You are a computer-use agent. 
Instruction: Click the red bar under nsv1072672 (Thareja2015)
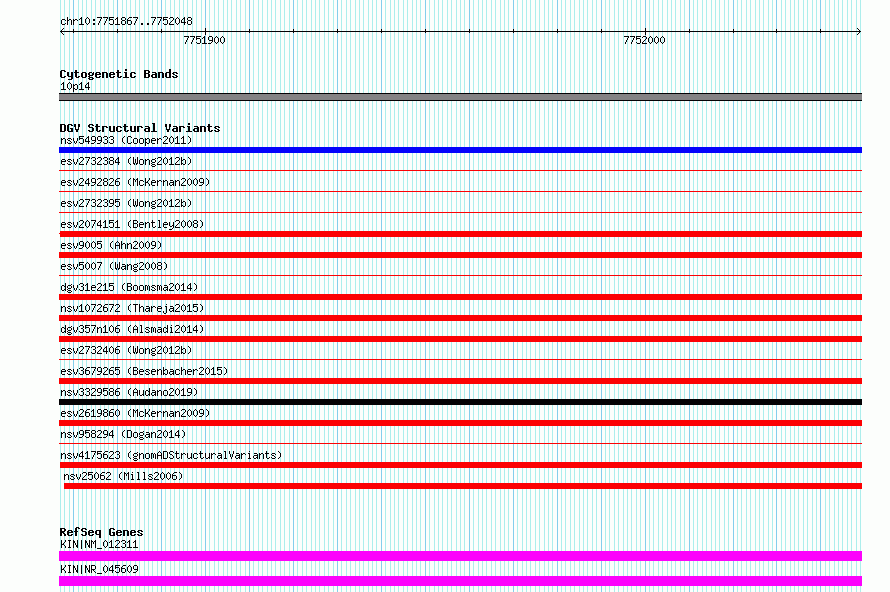[460, 318]
